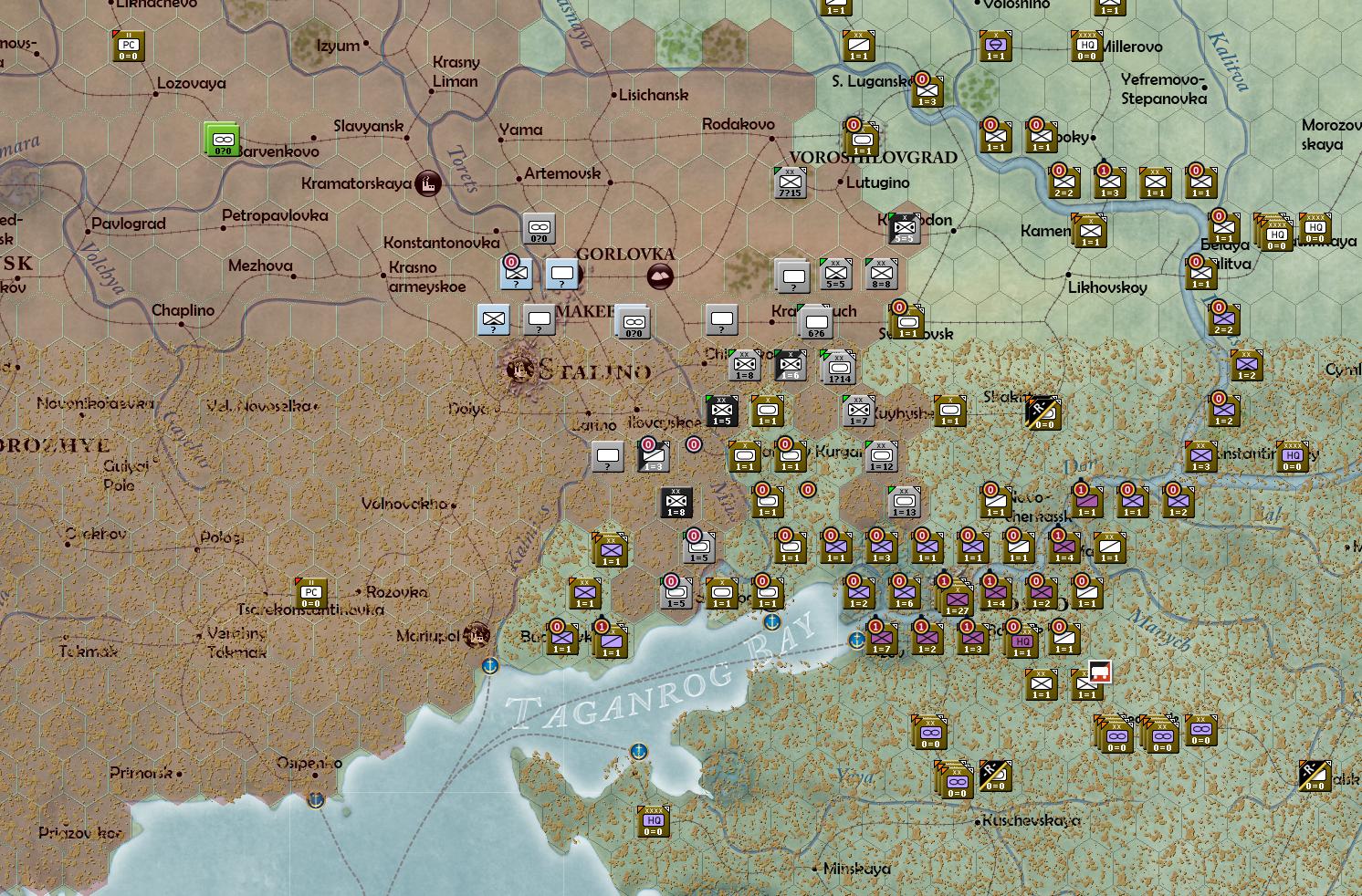Screen dimensions: 1362x896
Task: Click the Mariupol city icon
Action: coord(477,635)
